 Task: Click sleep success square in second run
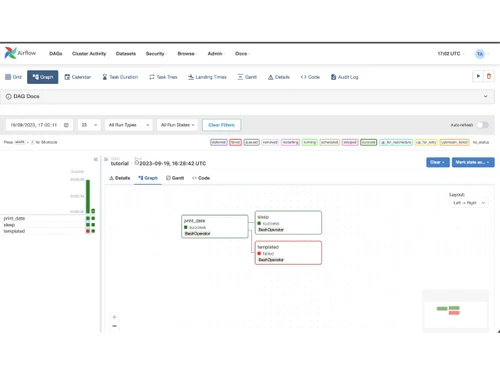click(x=93, y=225)
